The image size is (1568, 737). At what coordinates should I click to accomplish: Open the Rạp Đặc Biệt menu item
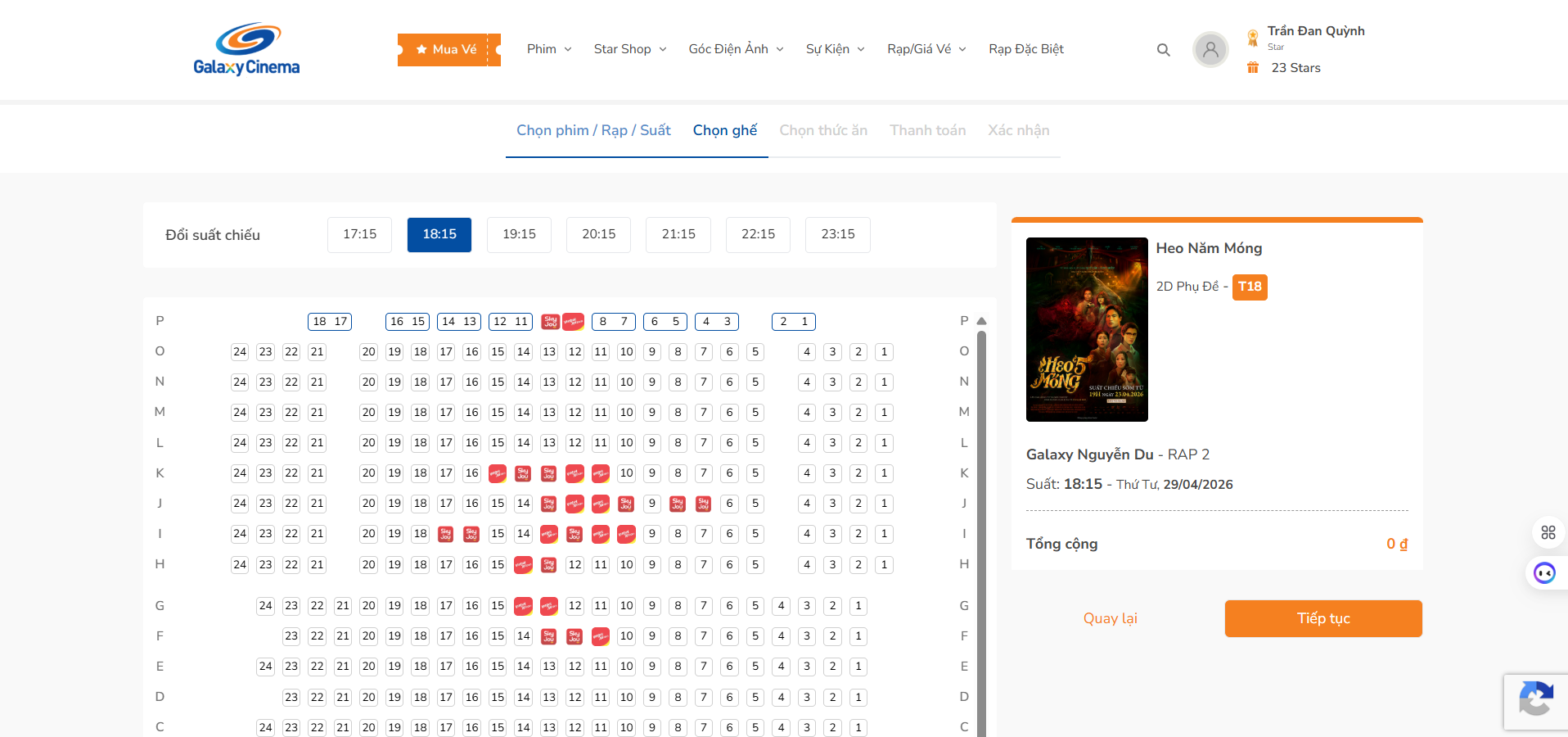point(1026,49)
